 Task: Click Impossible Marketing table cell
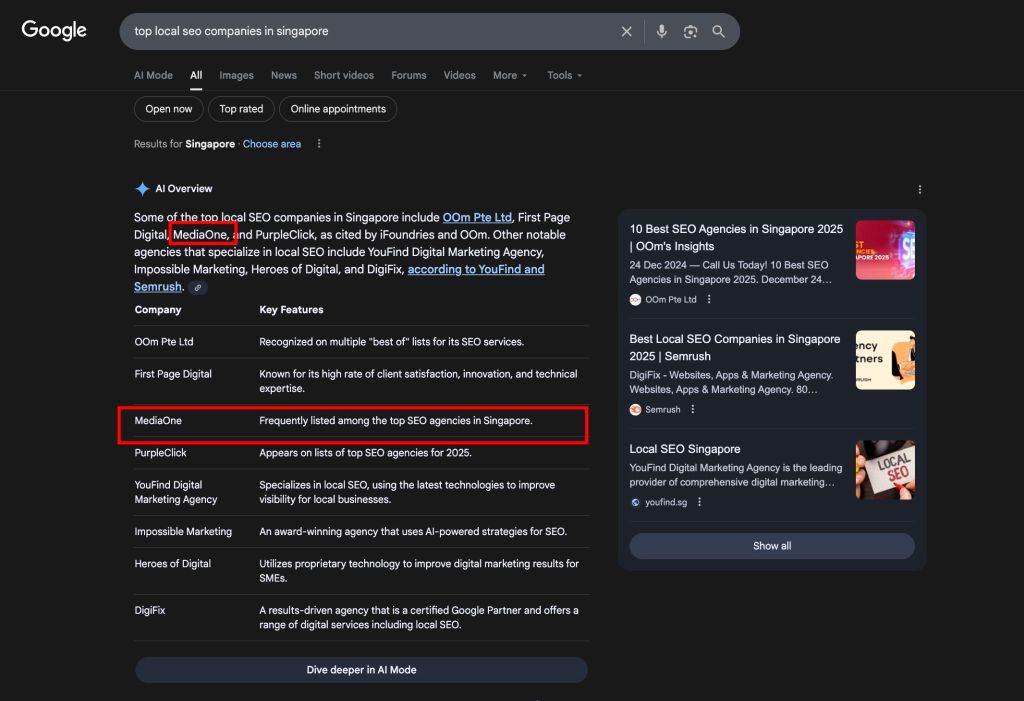[x=183, y=532]
